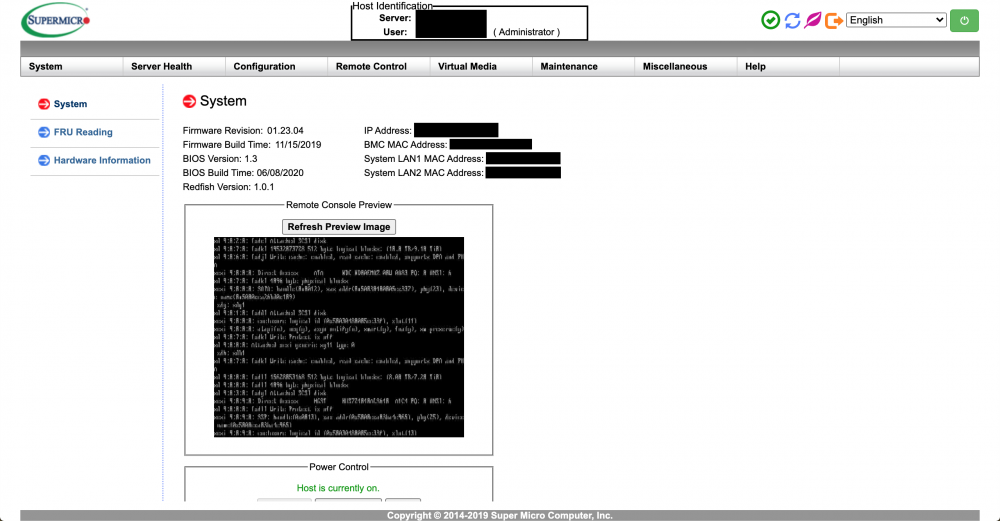This screenshot has width=1000, height=521.
Task: Select System in the sidebar
Action: tap(70, 104)
